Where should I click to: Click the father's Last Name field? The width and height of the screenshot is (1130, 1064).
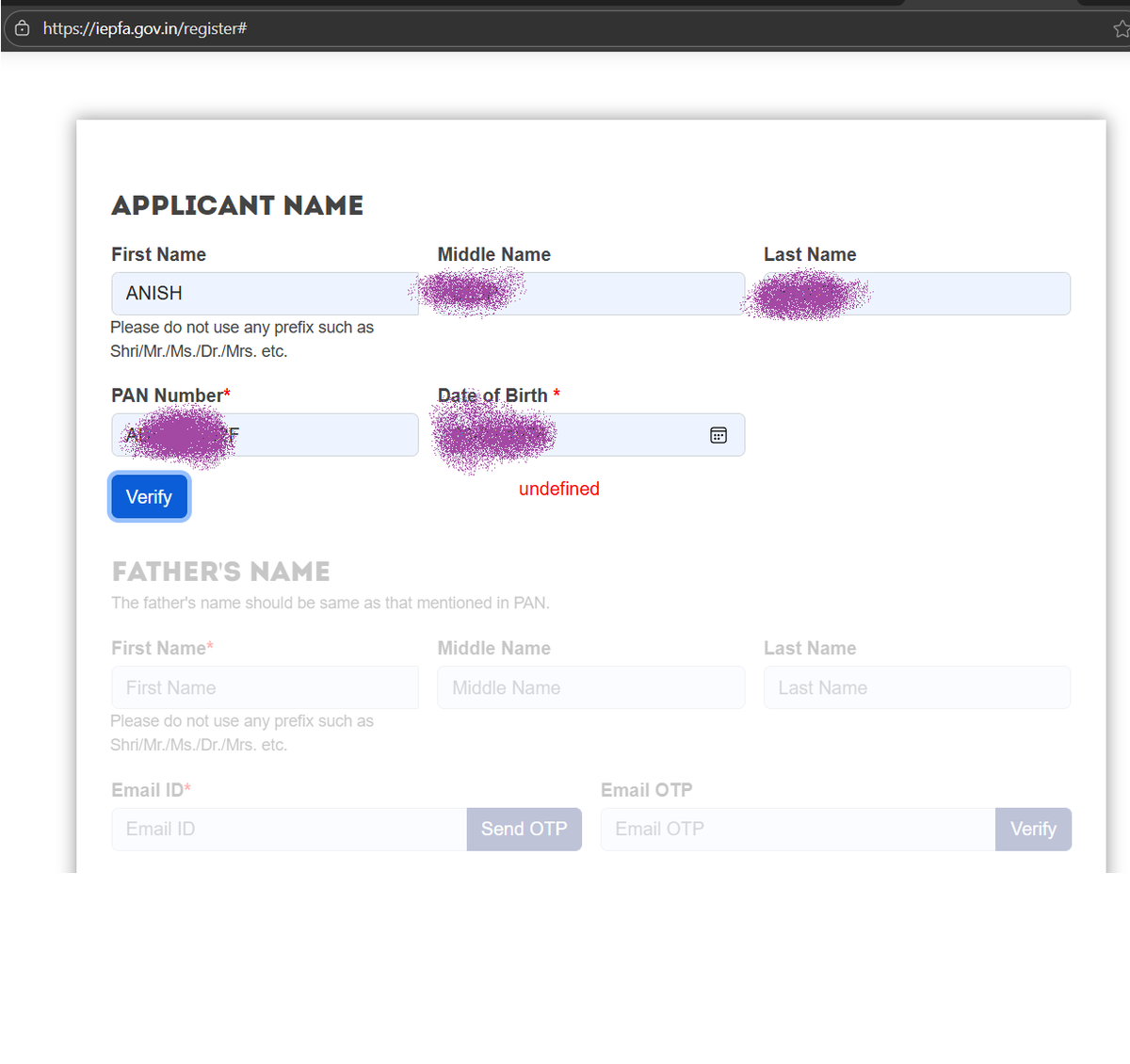tap(917, 687)
